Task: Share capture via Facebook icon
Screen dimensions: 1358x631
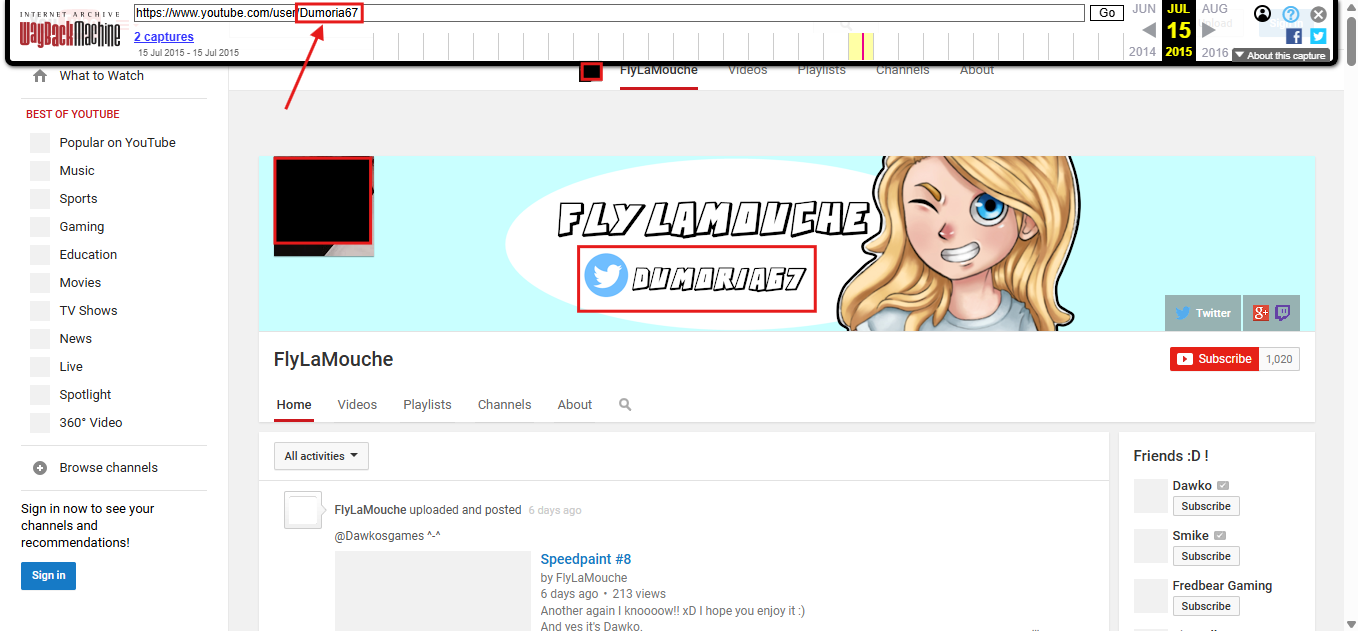Action: tap(1294, 36)
